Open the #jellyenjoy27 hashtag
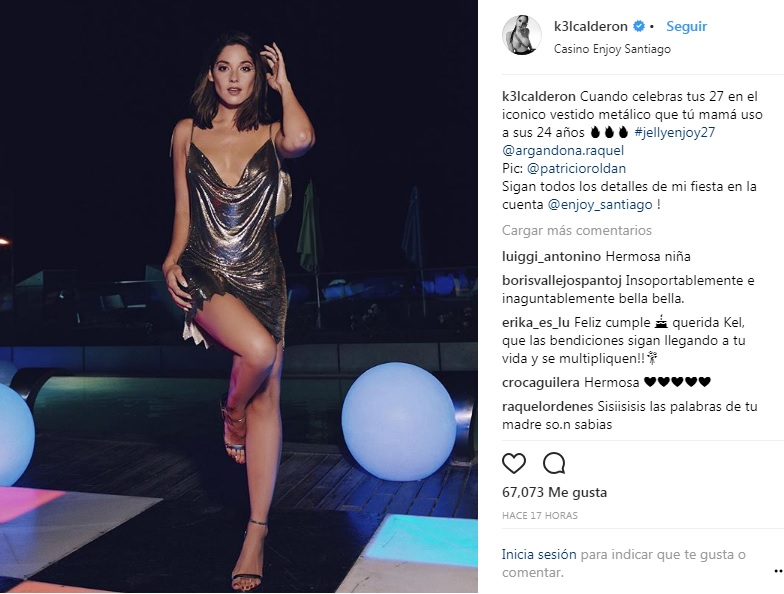784x594 pixels. [674, 132]
